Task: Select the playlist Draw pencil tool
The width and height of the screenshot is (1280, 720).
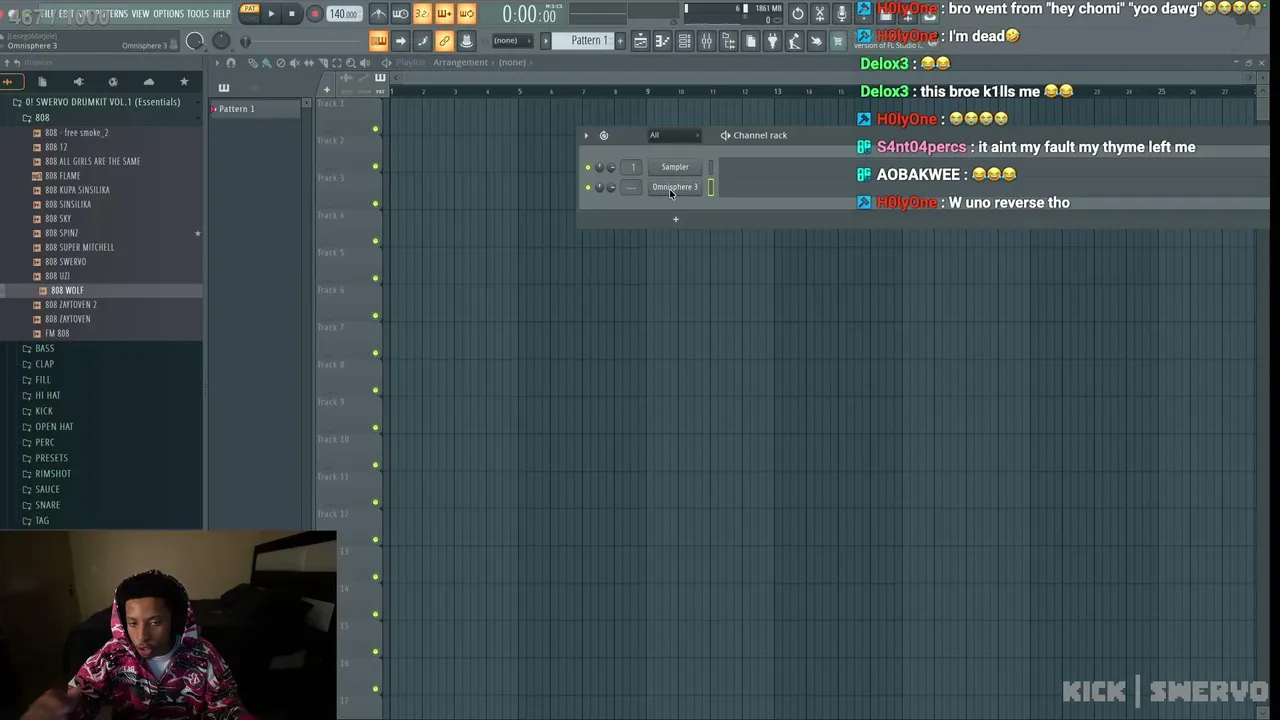Action: click(x=252, y=63)
